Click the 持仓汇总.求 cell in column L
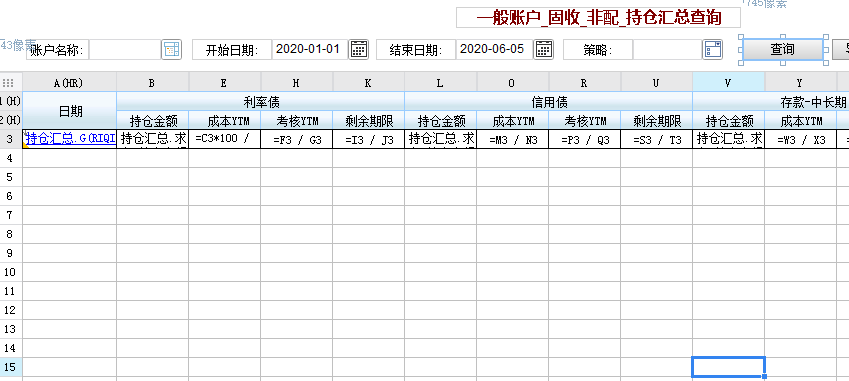The height and width of the screenshot is (381, 849). [x=441, y=139]
